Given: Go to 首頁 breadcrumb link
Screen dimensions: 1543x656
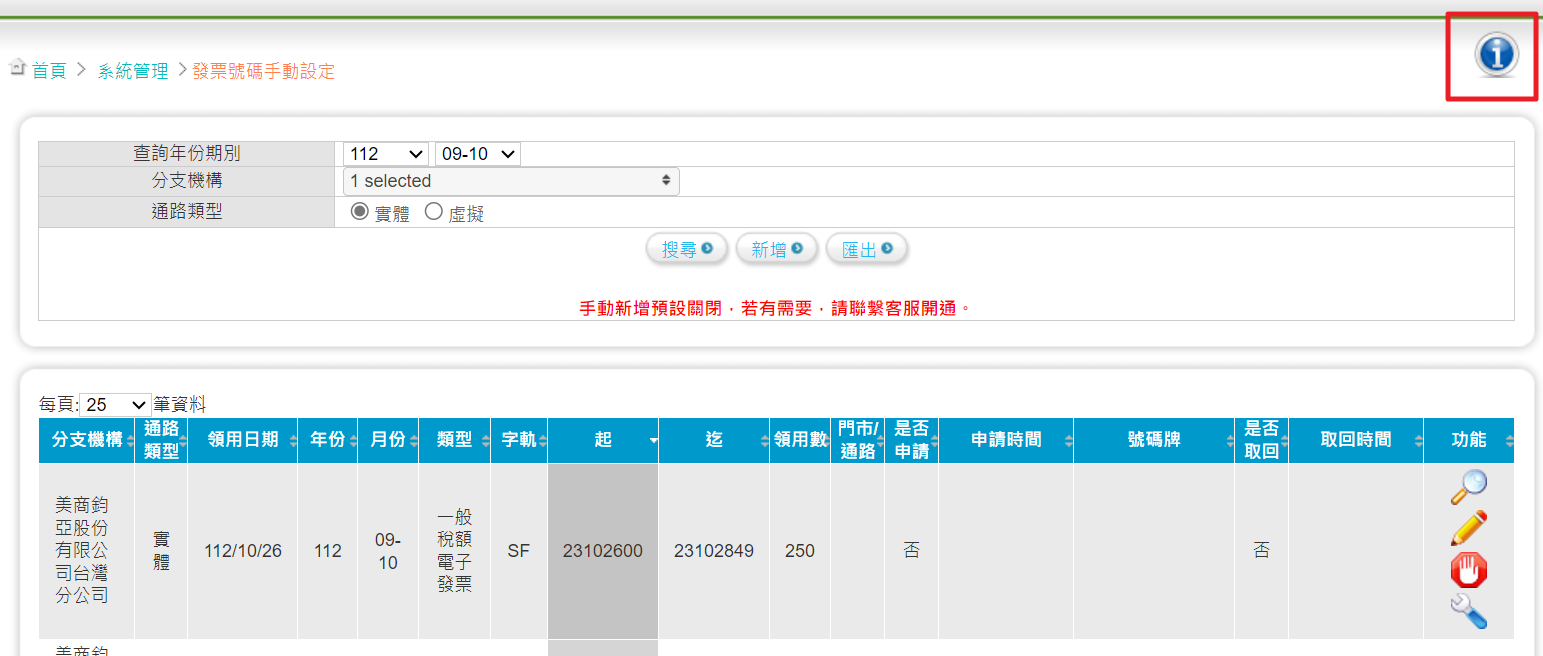Looking at the screenshot, I should point(49,71).
